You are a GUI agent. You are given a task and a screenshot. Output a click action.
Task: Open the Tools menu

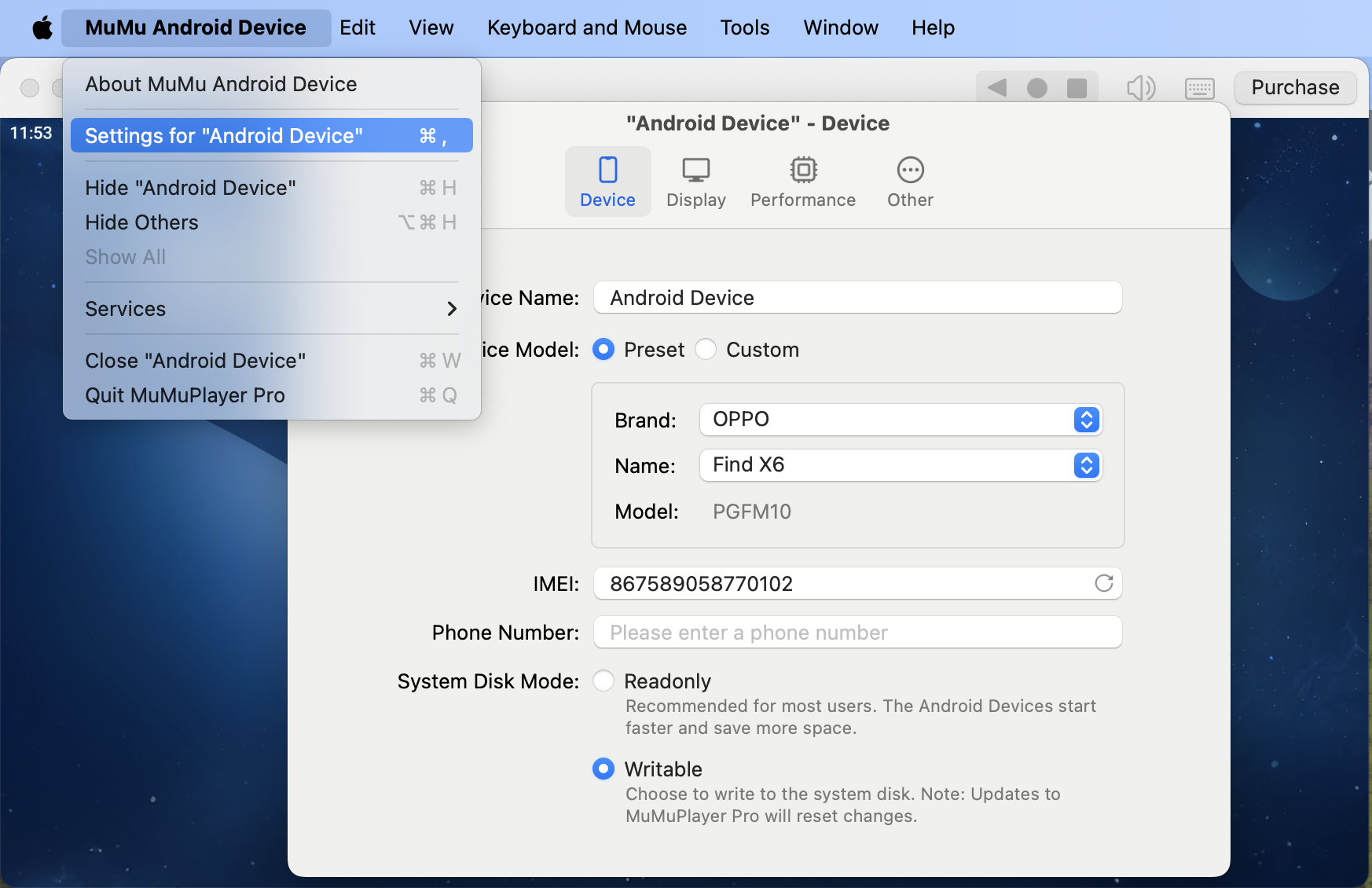point(745,28)
